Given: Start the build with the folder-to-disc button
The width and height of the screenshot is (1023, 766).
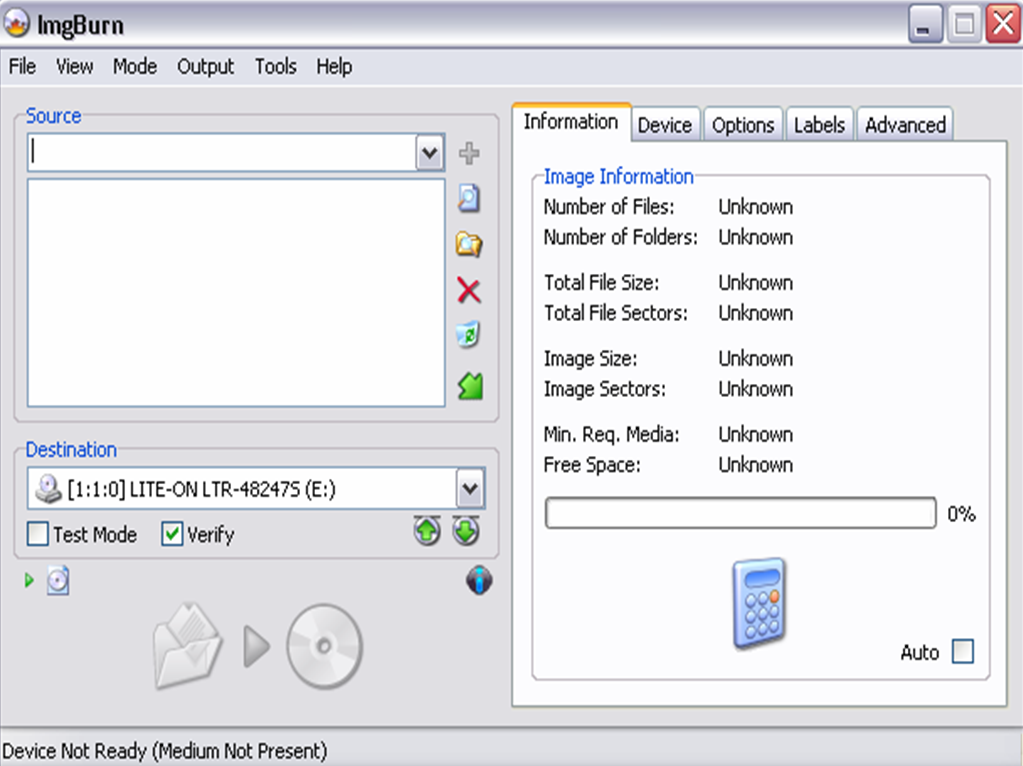Looking at the screenshot, I should [258, 646].
